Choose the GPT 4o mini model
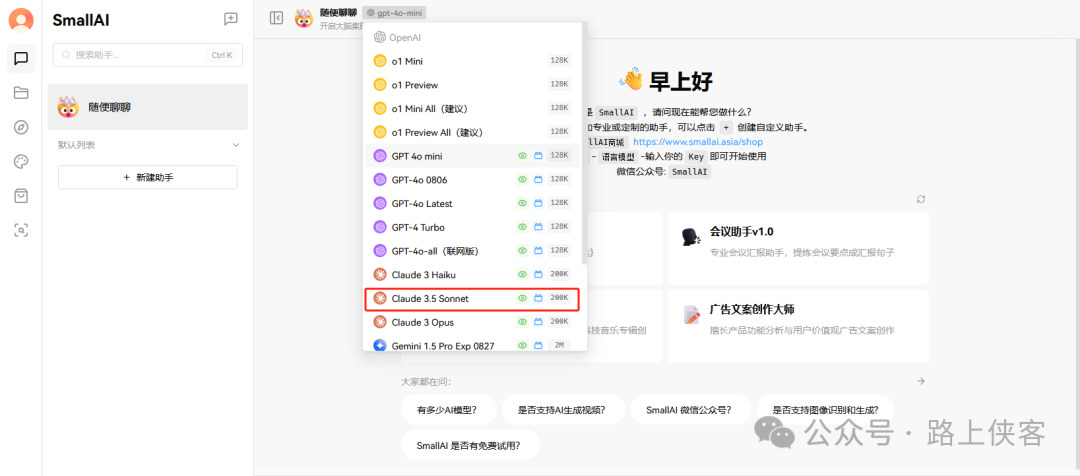This screenshot has width=1080, height=476. coord(472,156)
